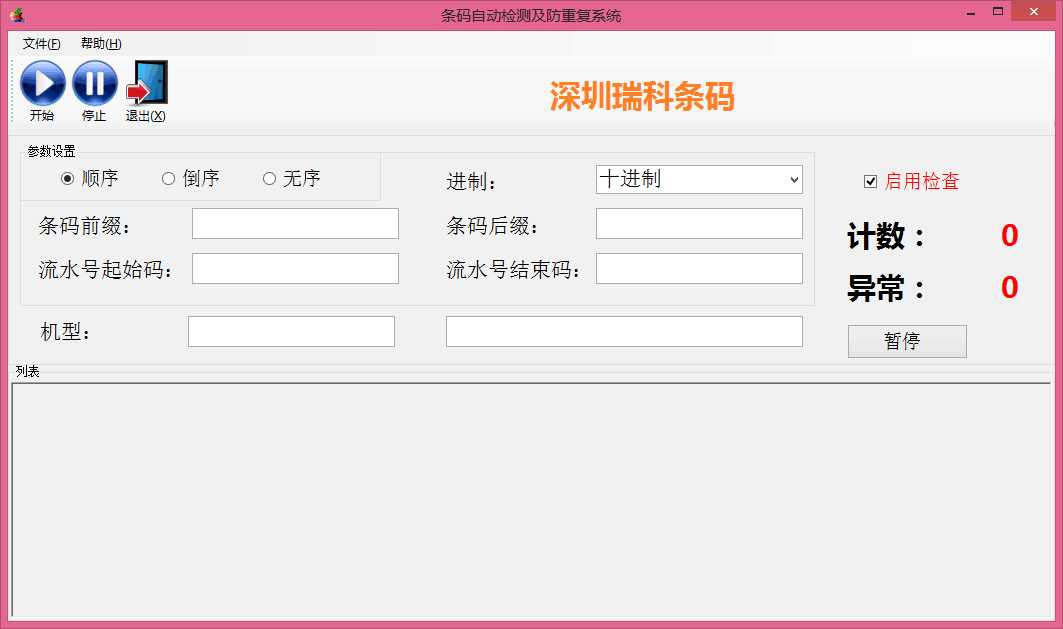This screenshot has height=629, width=1063.
Task: Click the 条码后缀 input field
Action: point(699,224)
